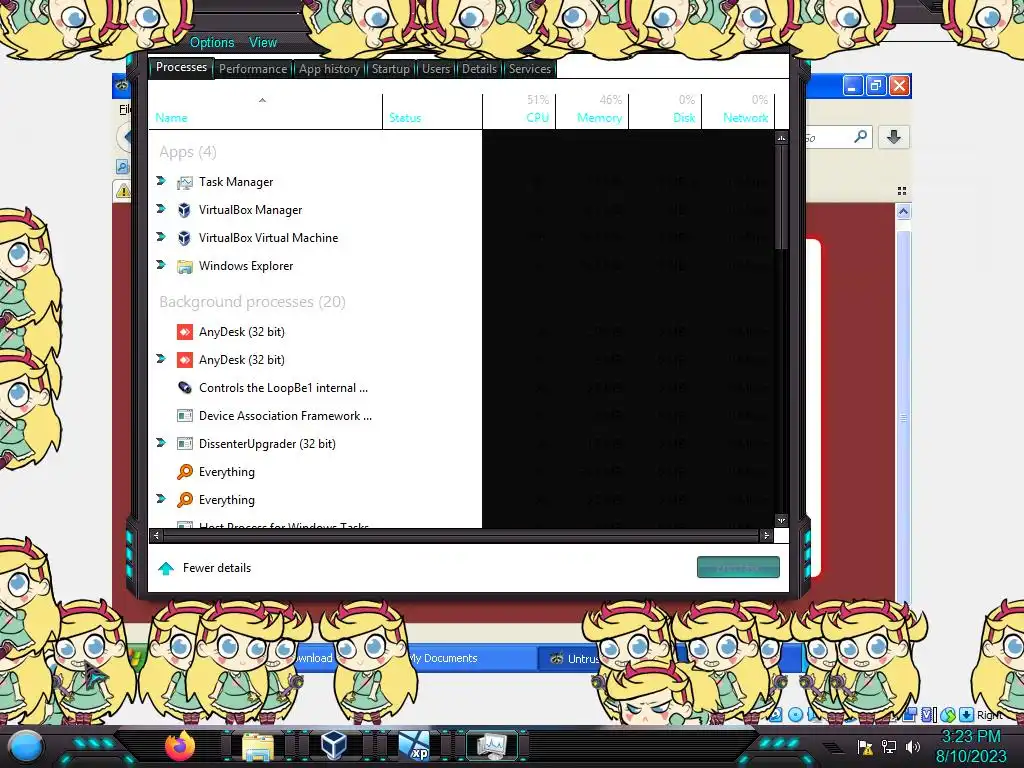Click the first AnyDesk (32 bit) red icon
The height and width of the screenshot is (768, 1024).
coord(185,332)
